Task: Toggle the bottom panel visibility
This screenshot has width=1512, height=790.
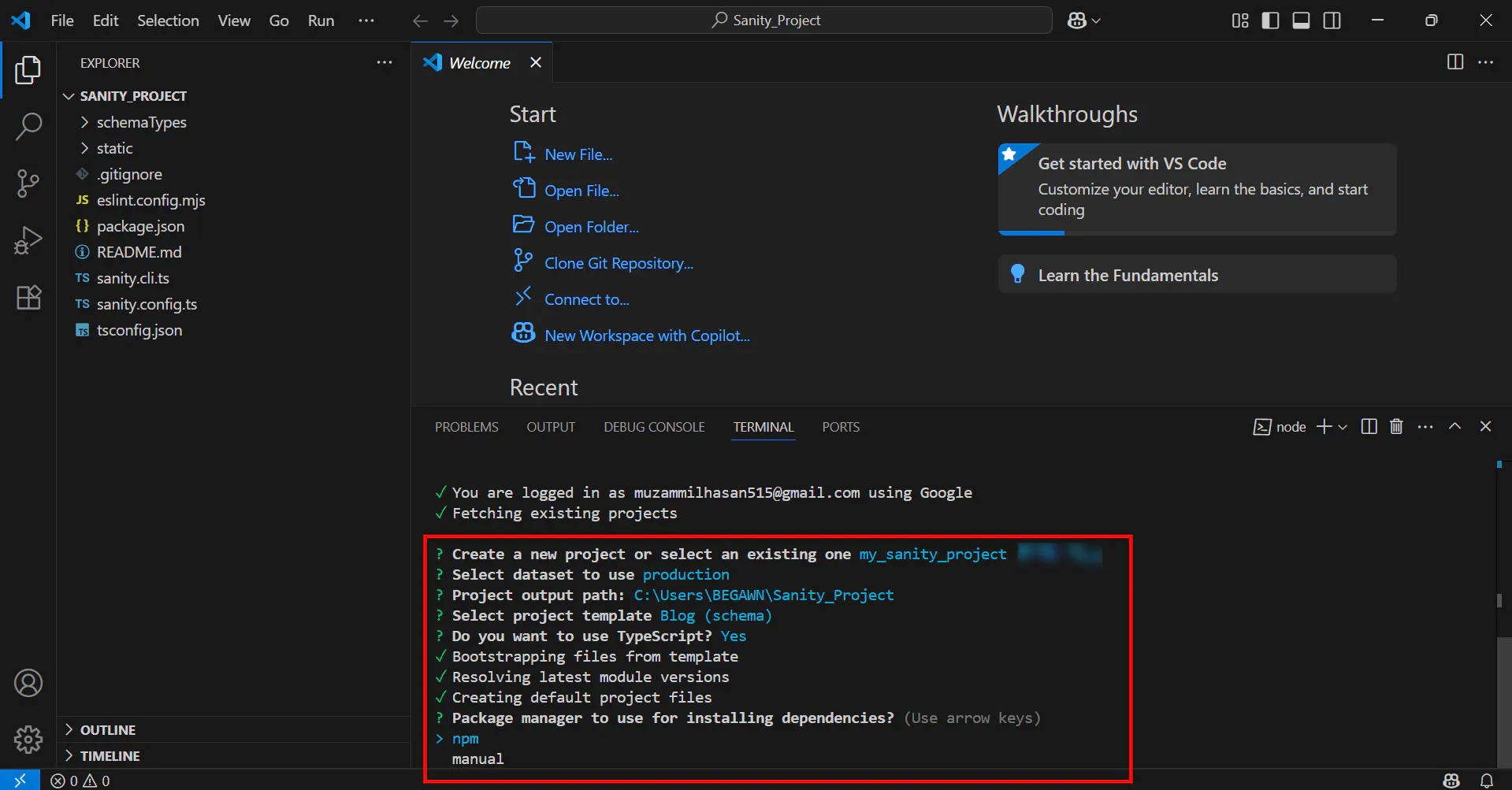Action: (x=1302, y=20)
